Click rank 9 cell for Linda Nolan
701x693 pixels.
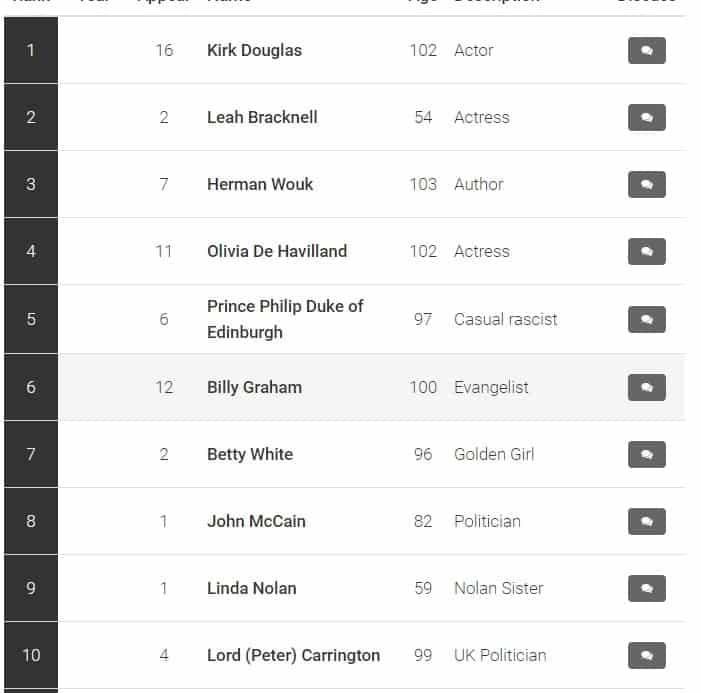point(31,588)
